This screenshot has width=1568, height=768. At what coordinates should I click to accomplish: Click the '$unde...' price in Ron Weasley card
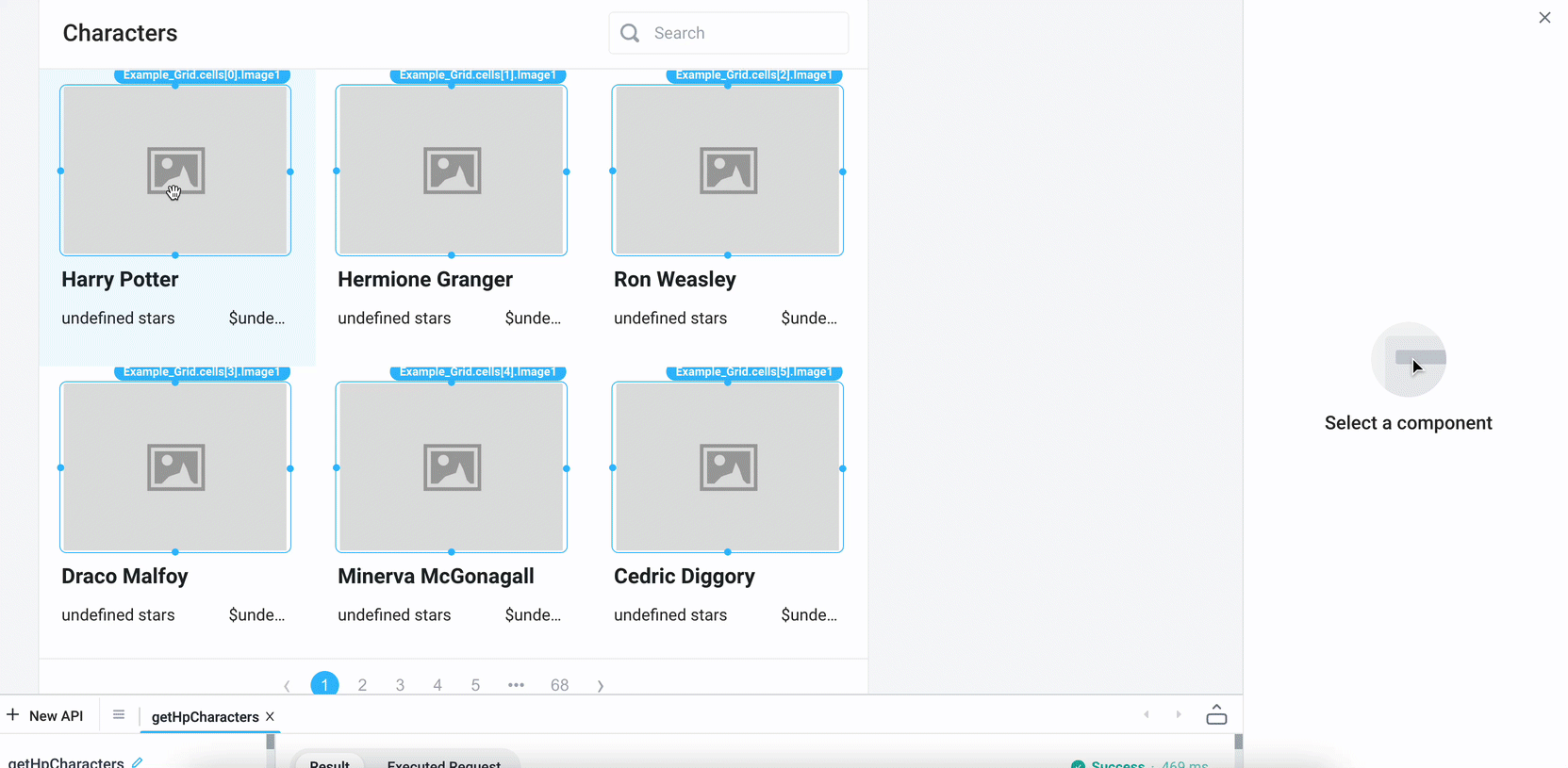809,319
